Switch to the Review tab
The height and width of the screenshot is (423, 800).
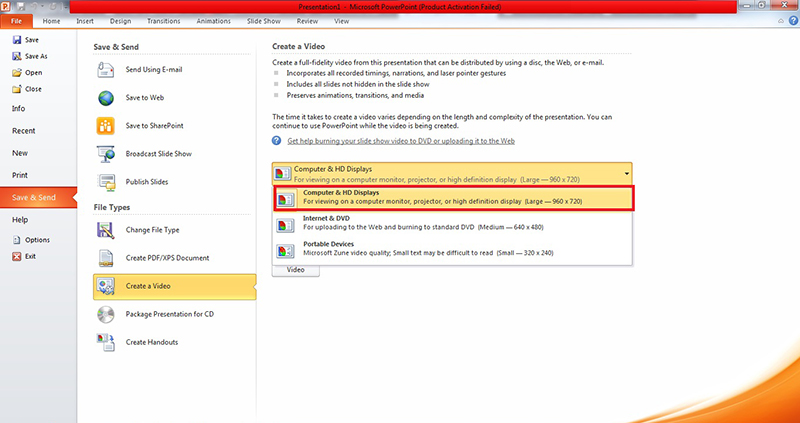click(x=307, y=21)
